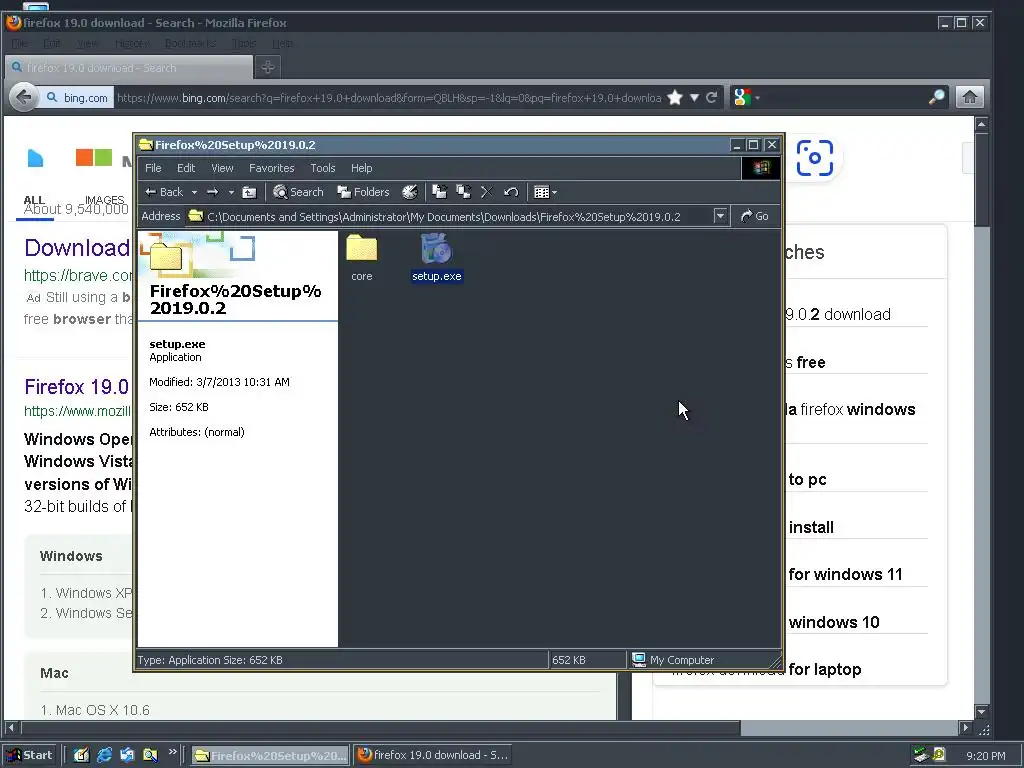
Task: Open the View menu in Explorer
Action: click(222, 168)
